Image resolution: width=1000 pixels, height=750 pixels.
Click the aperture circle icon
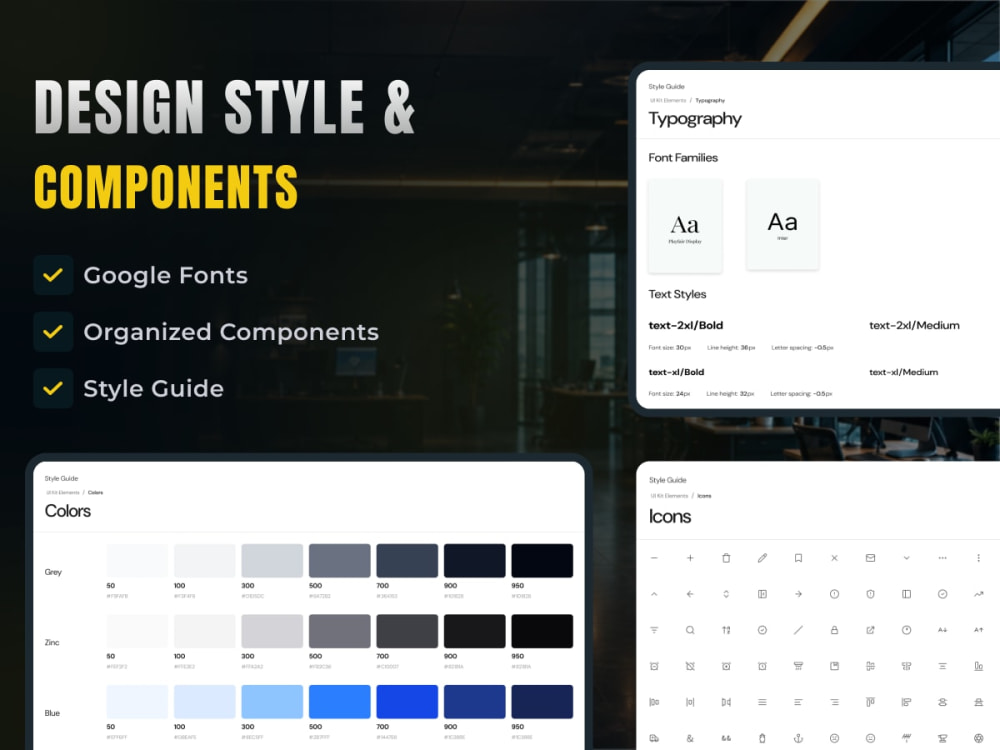click(978, 739)
